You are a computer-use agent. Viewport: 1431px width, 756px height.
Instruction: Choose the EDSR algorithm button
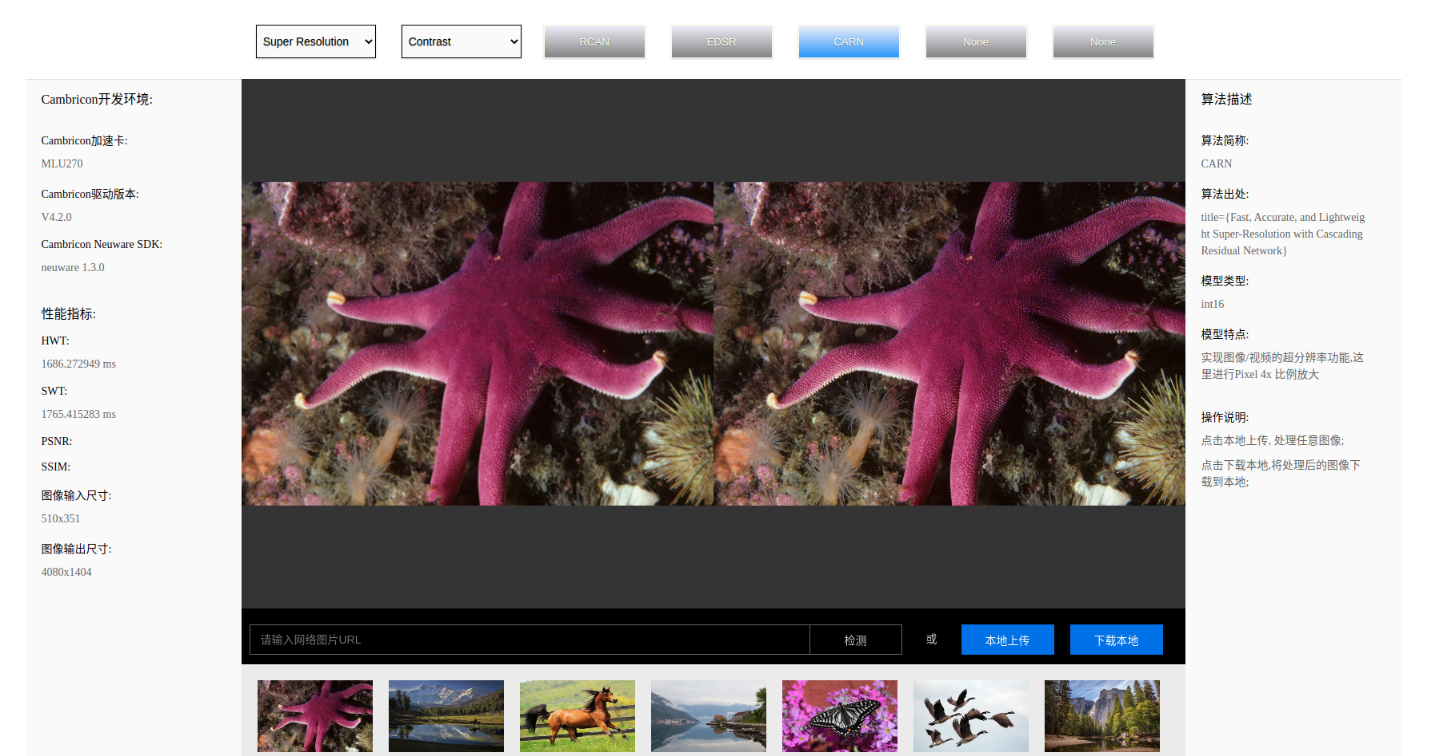point(721,42)
